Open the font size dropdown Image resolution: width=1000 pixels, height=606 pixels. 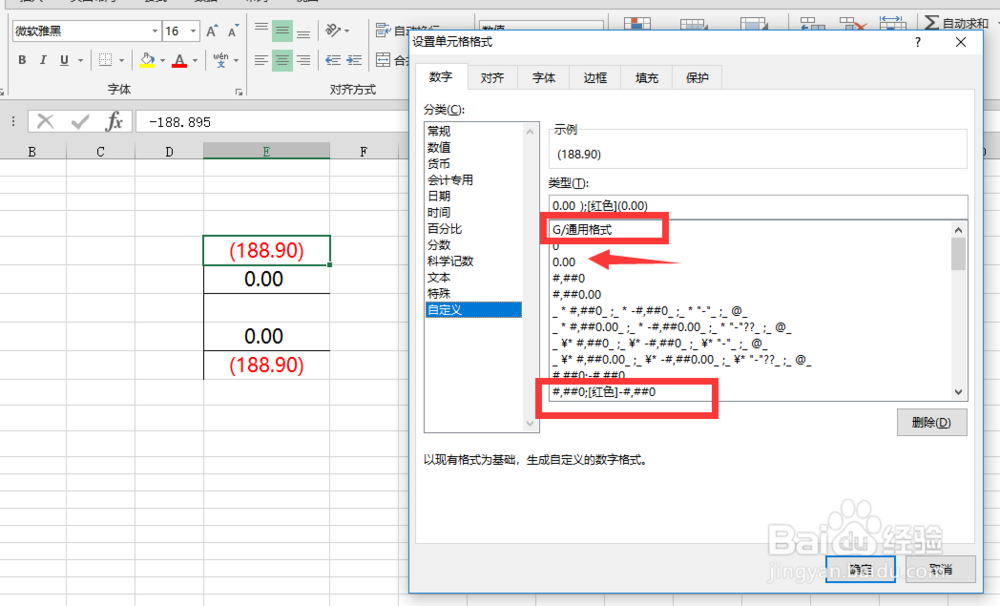192,30
